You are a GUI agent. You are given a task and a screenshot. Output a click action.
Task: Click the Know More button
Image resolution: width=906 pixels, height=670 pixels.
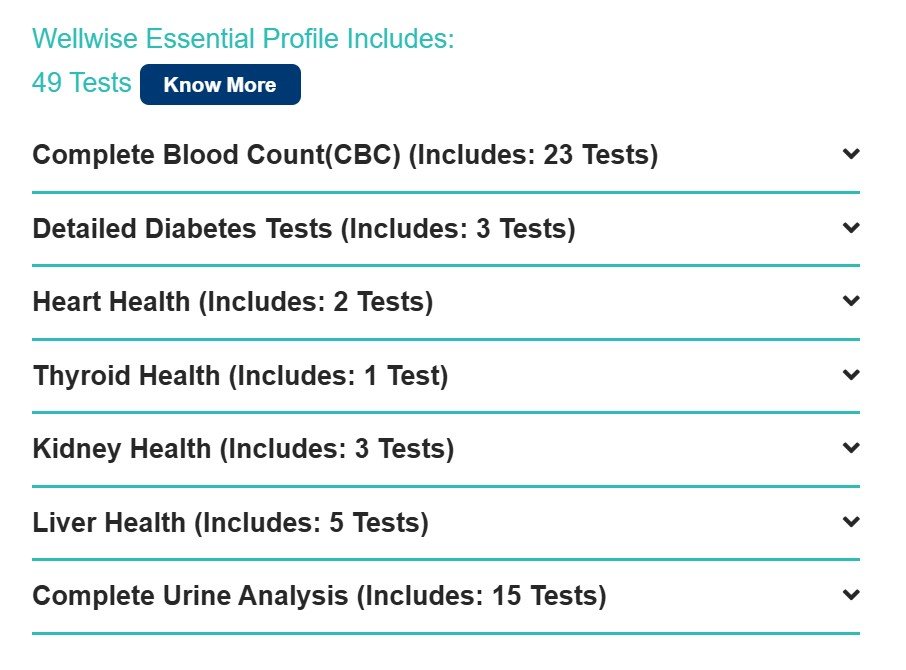click(x=220, y=84)
